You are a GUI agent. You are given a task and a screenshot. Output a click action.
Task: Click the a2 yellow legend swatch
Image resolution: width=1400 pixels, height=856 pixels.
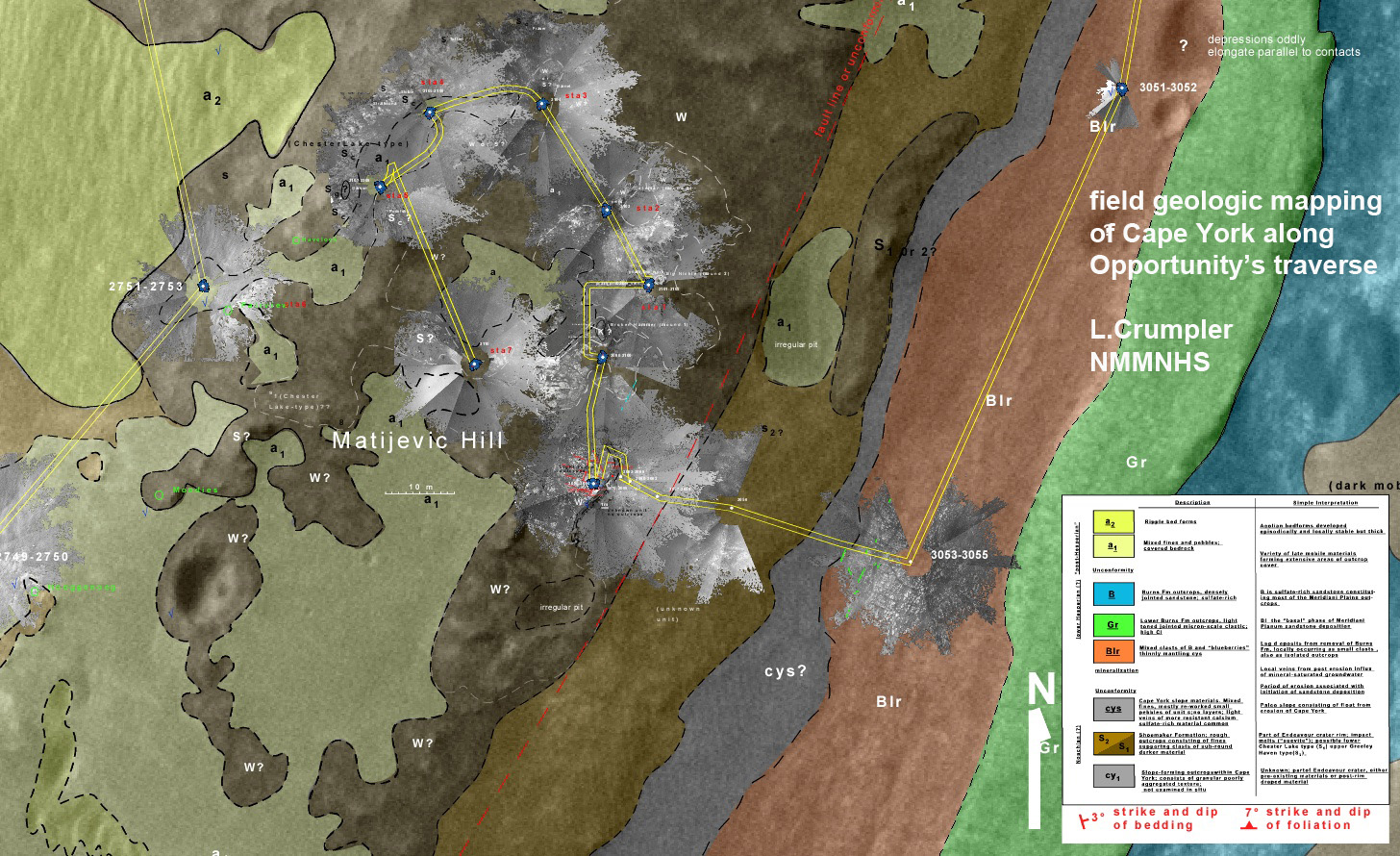coord(1112,522)
